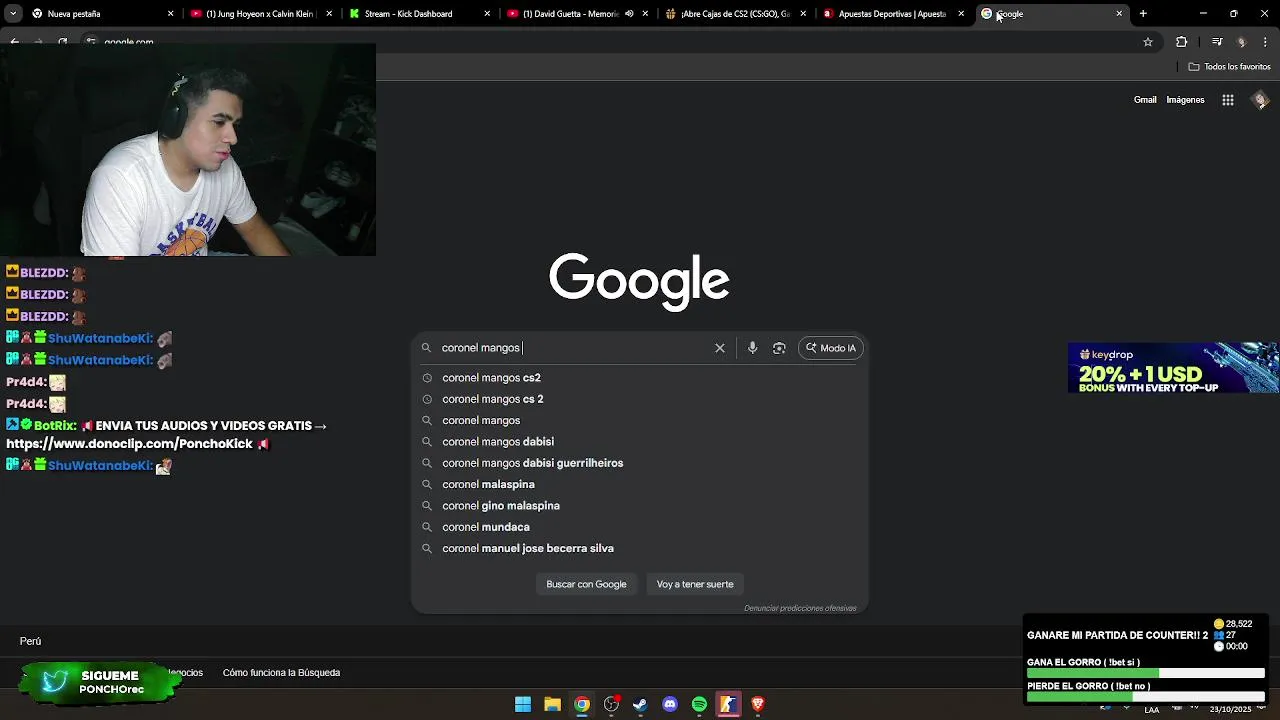1280x720 pixels.
Task: Go back with the browser back arrow
Action: point(14,42)
